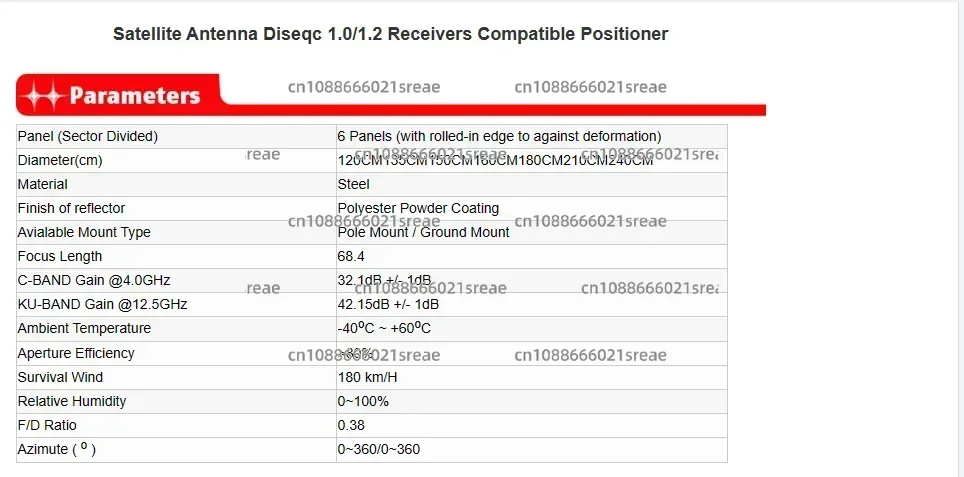Select the '0~100%' humidity value
The height and width of the screenshot is (477, 964).
click(x=363, y=401)
